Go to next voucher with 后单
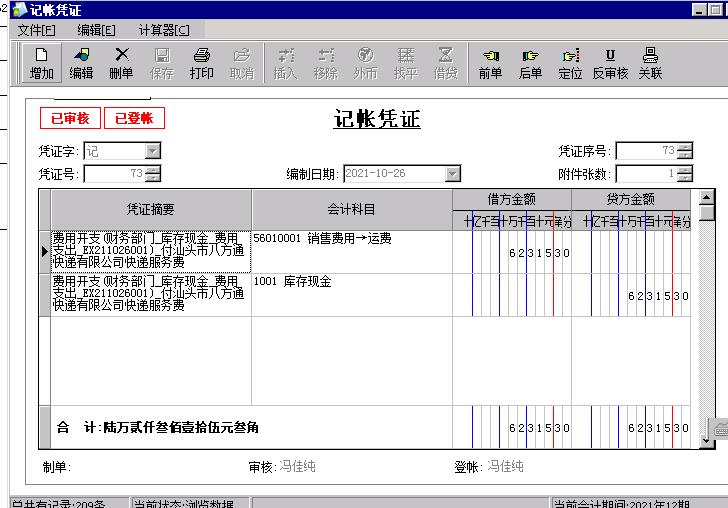728x508 pixels. pyautogui.click(x=530, y=63)
